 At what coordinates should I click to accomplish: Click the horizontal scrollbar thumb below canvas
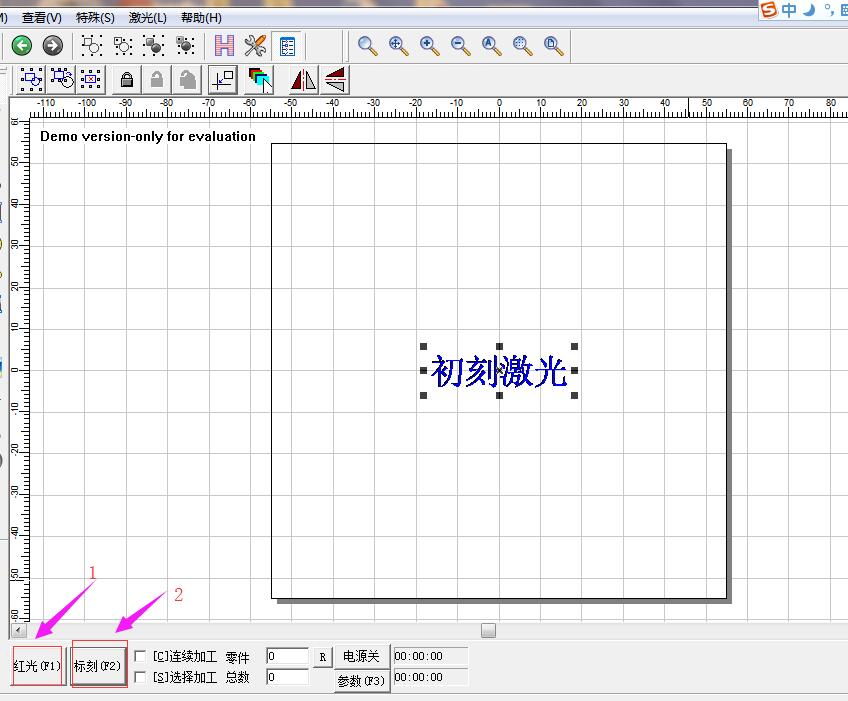coord(488,630)
